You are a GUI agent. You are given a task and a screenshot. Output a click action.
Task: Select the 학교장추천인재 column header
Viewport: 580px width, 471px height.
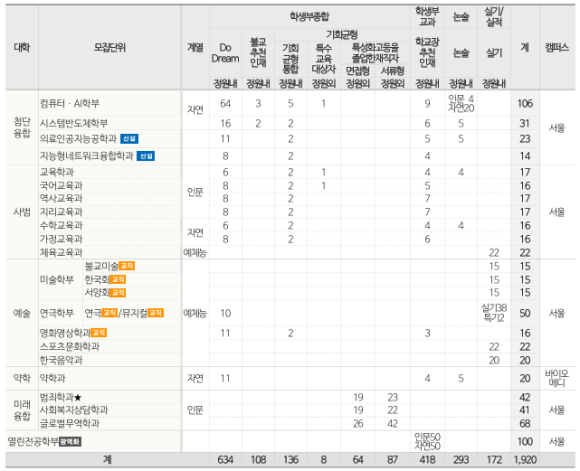427,52
